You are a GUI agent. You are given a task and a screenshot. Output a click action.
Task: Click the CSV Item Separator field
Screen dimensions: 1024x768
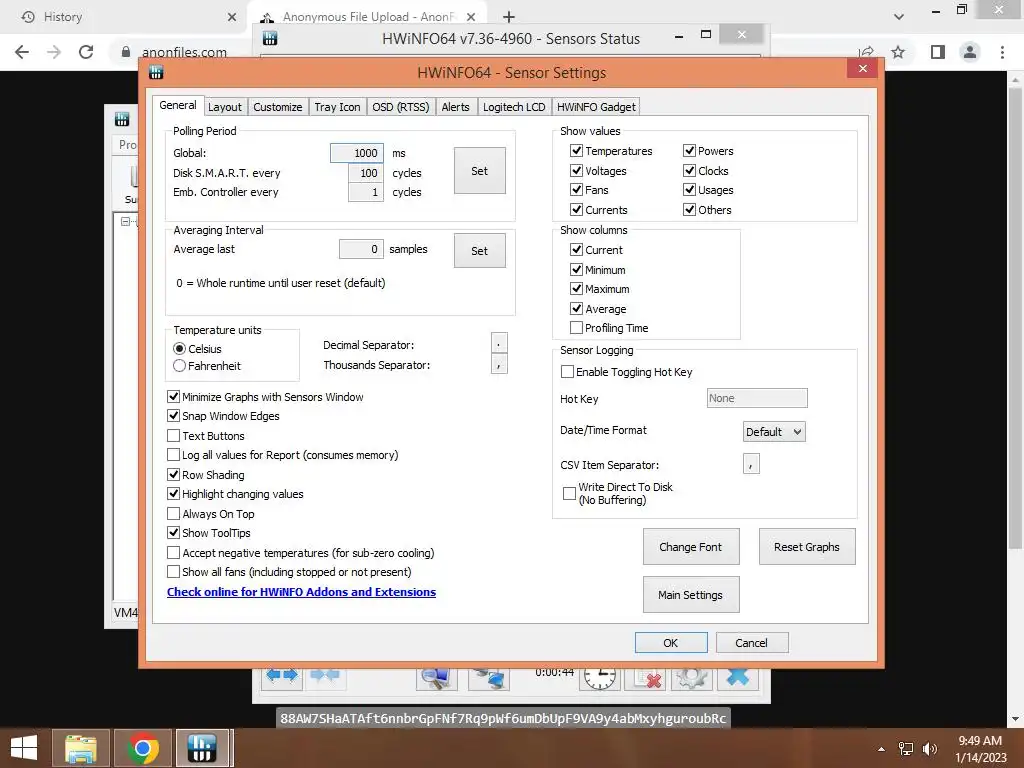(x=751, y=464)
